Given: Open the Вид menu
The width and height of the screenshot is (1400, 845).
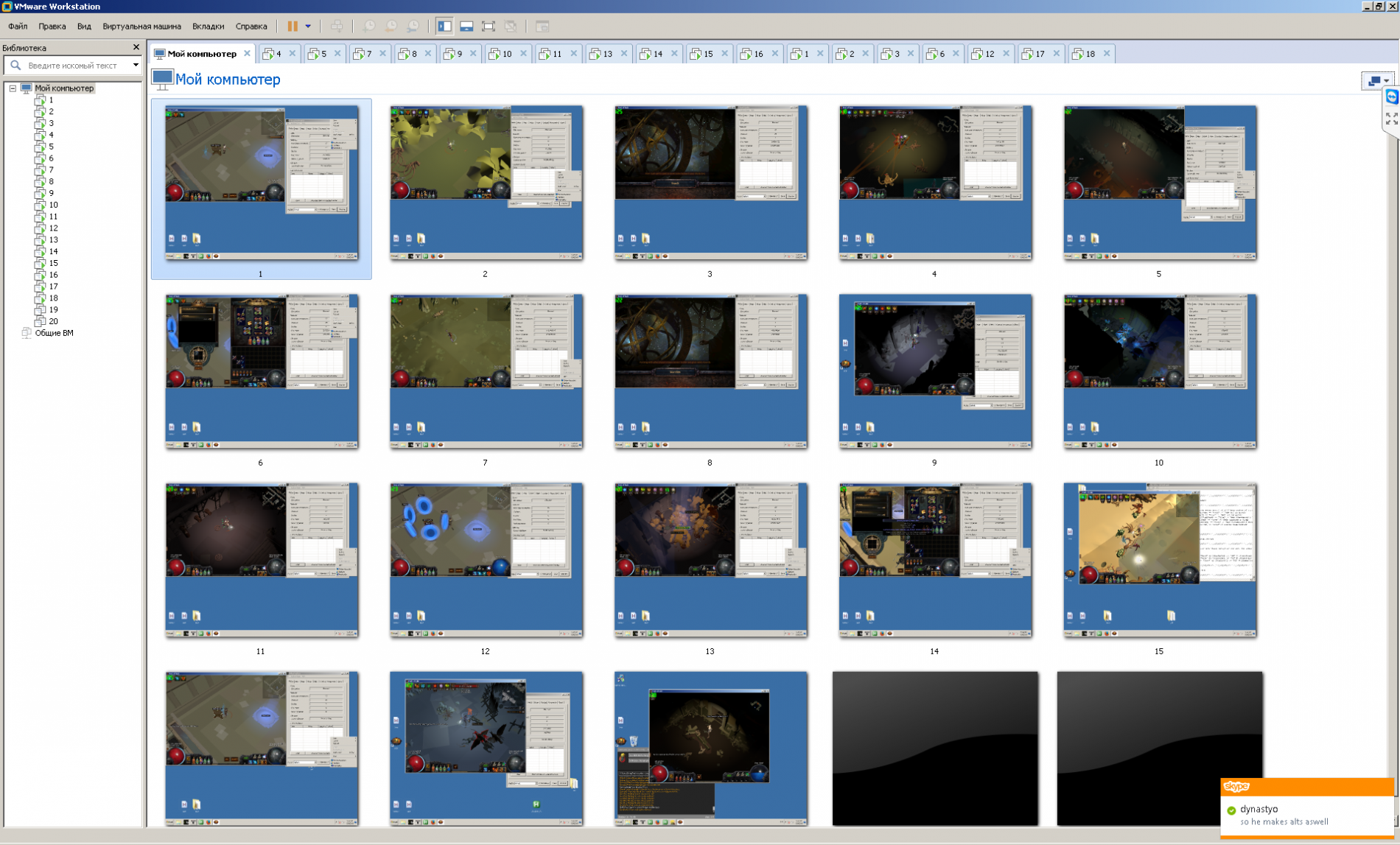Looking at the screenshot, I should tap(84, 26).
